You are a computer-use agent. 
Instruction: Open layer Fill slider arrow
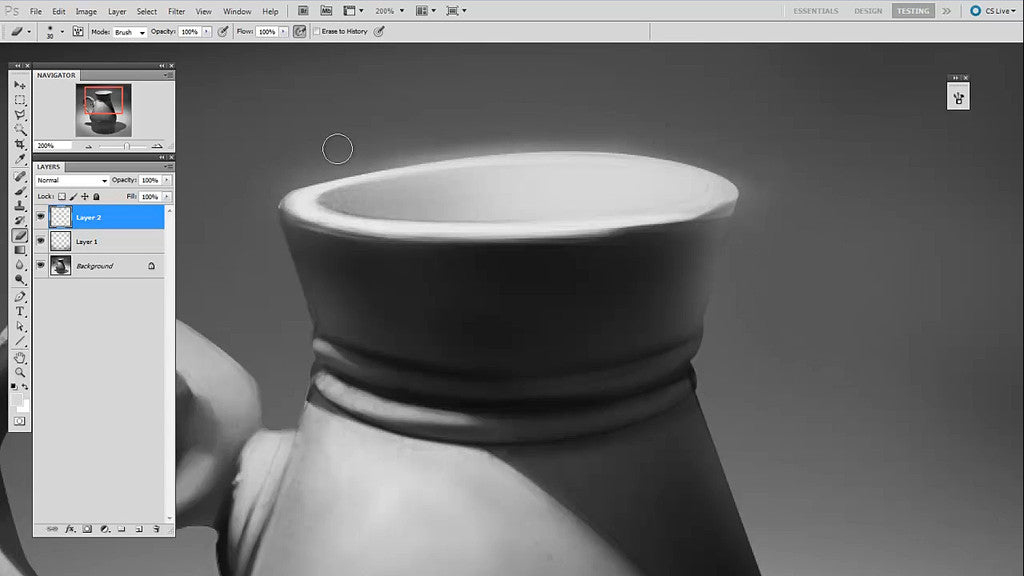click(x=167, y=197)
